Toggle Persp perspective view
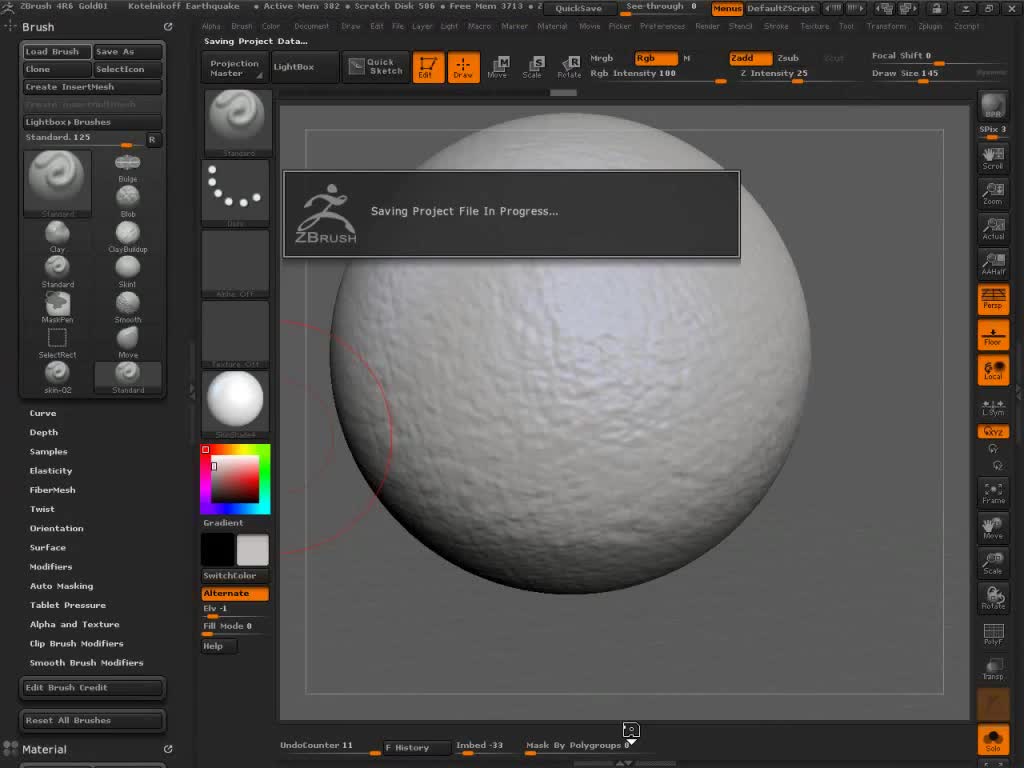Viewport: 1024px width, 768px height. (x=993, y=298)
